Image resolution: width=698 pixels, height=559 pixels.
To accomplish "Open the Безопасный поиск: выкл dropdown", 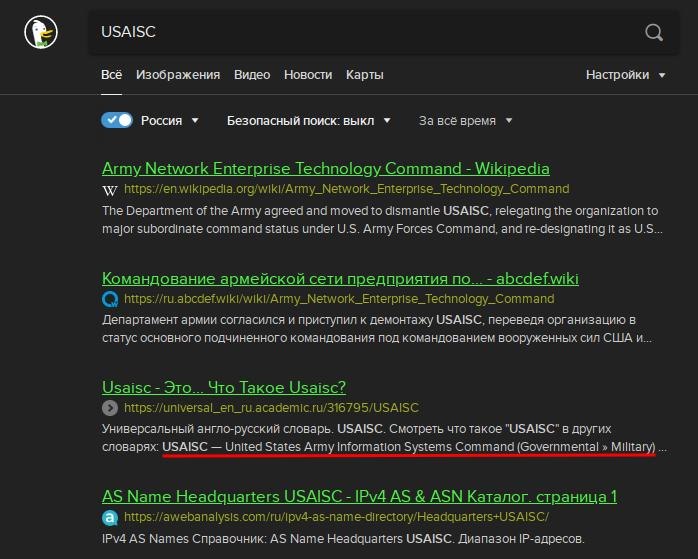I will [308, 121].
